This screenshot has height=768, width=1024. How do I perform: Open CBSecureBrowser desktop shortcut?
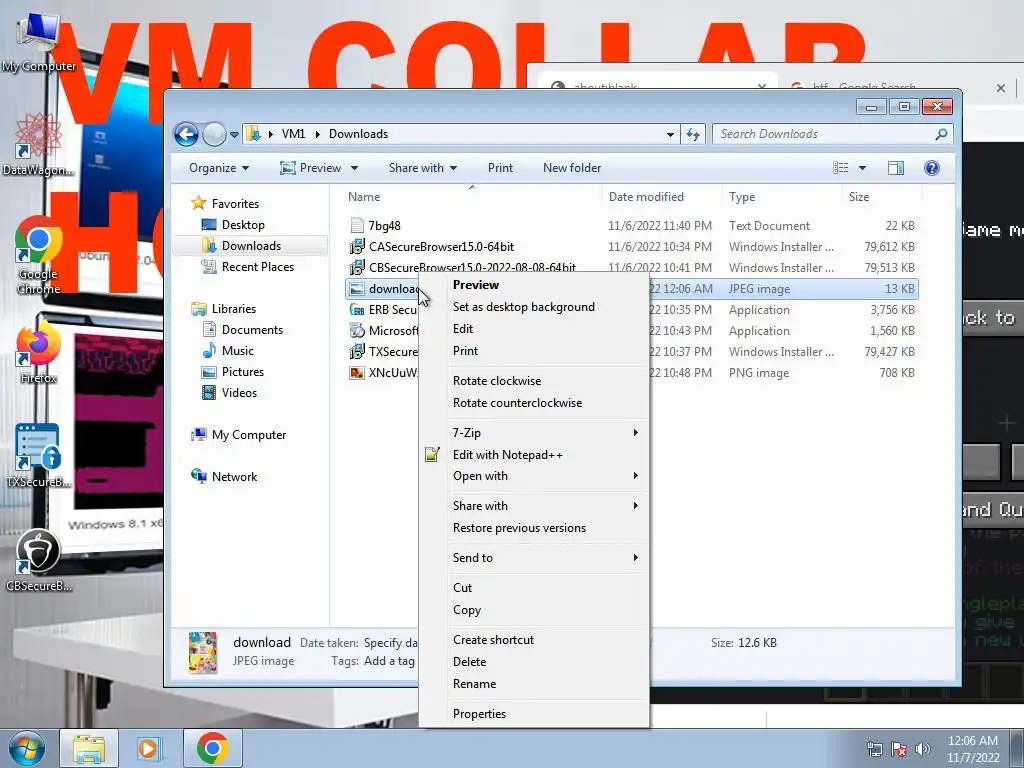(38, 560)
